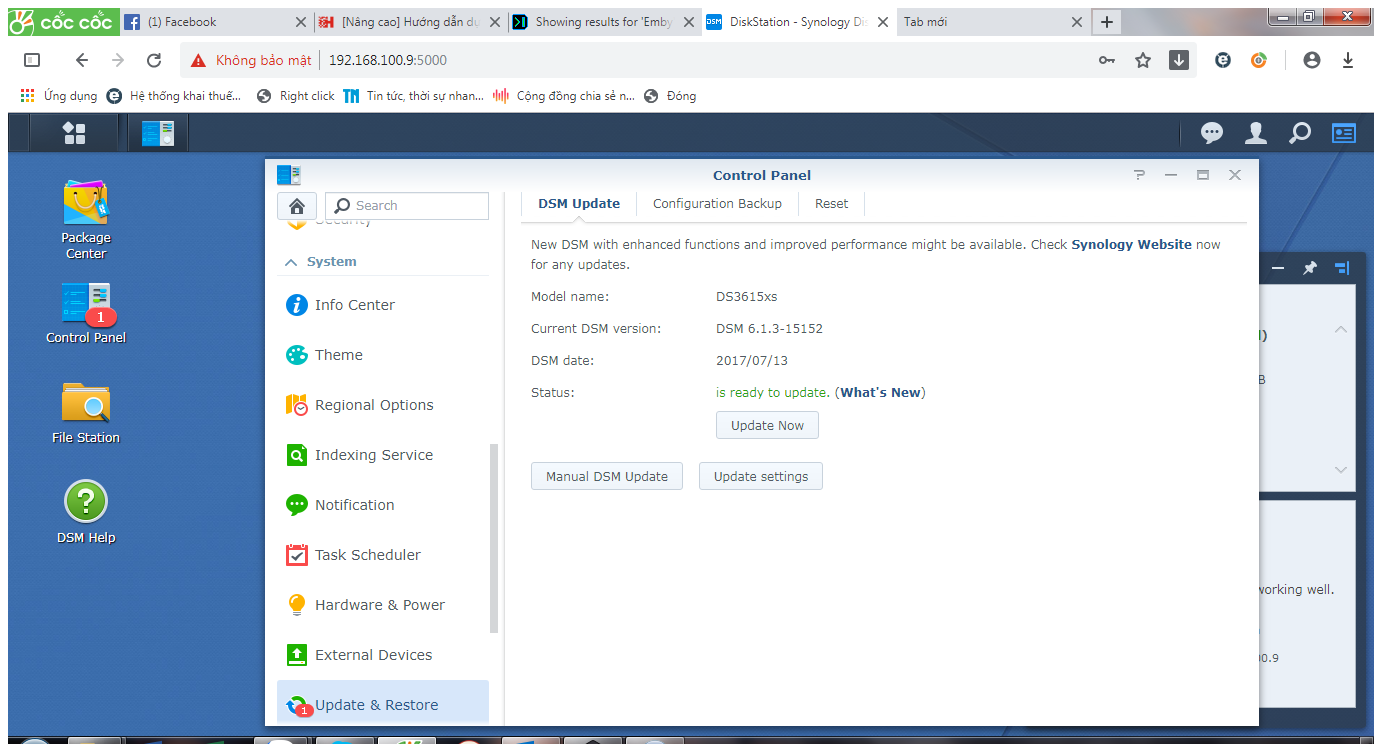This screenshot has width=1382, height=744.
Task: Open External Devices in sidebar
Action: [383, 655]
